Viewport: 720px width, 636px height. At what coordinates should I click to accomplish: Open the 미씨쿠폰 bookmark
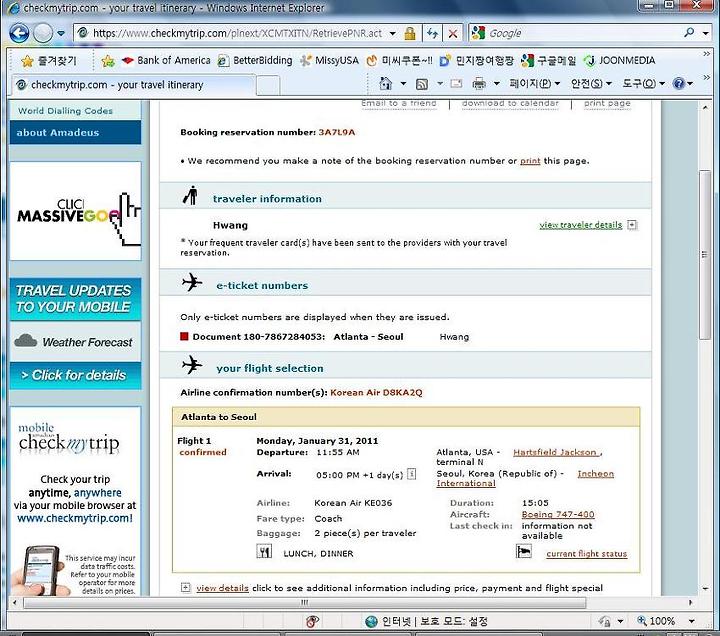pos(399,61)
